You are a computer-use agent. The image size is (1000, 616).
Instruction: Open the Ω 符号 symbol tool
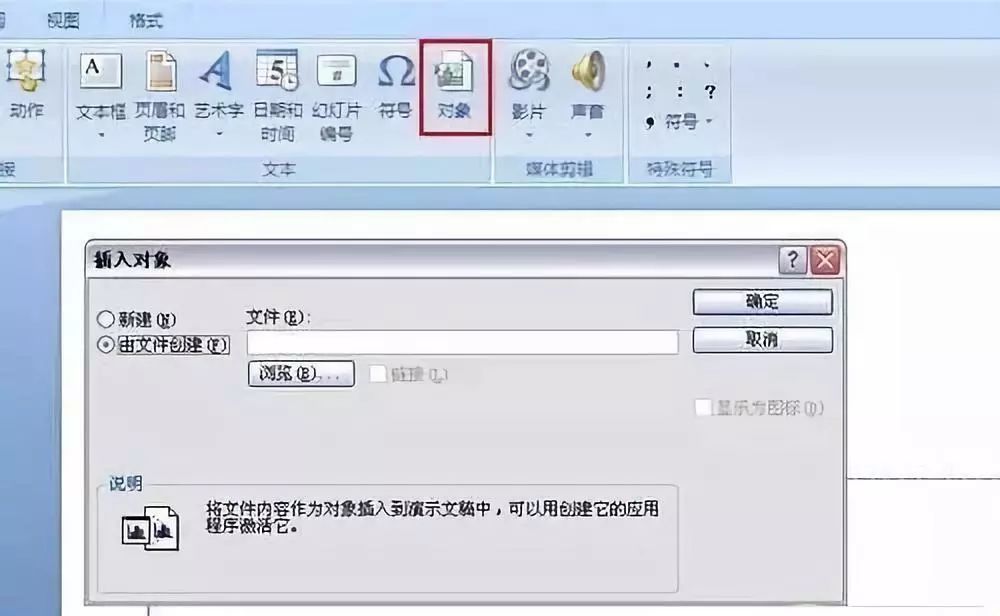click(x=395, y=71)
